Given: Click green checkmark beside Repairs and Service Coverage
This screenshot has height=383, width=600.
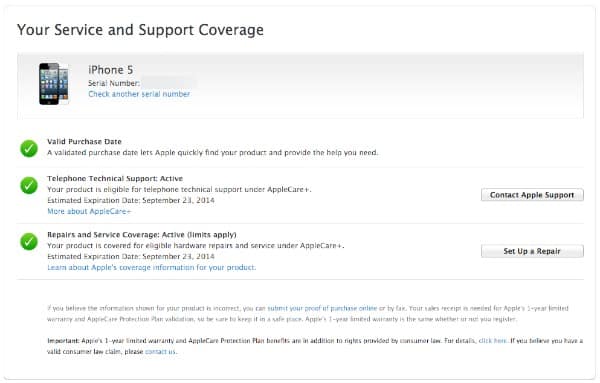Looking at the screenshot, I should click(29, 241).
